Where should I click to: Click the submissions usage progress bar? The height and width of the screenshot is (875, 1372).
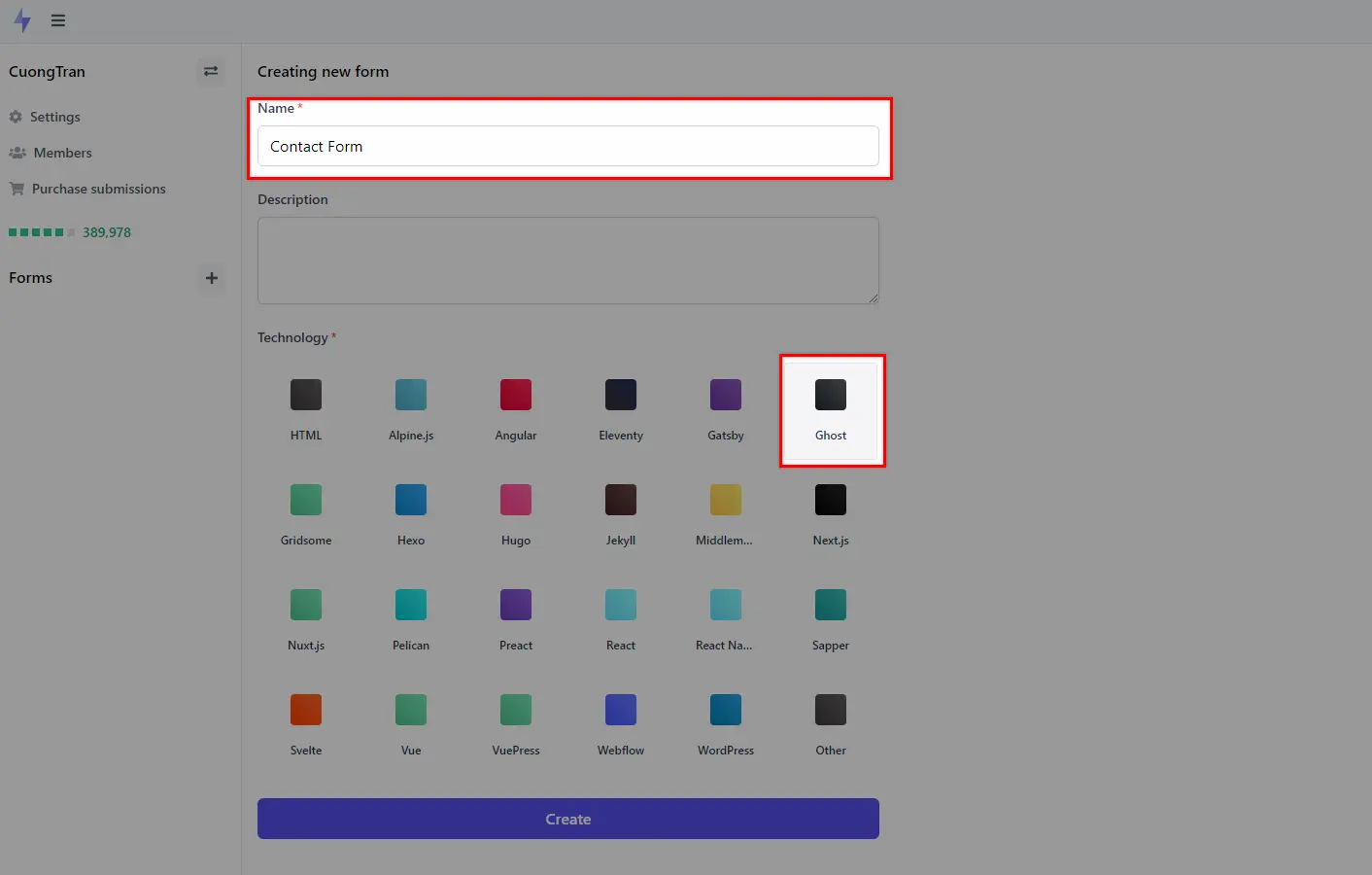pyautogui.click(x=39, y=231)
